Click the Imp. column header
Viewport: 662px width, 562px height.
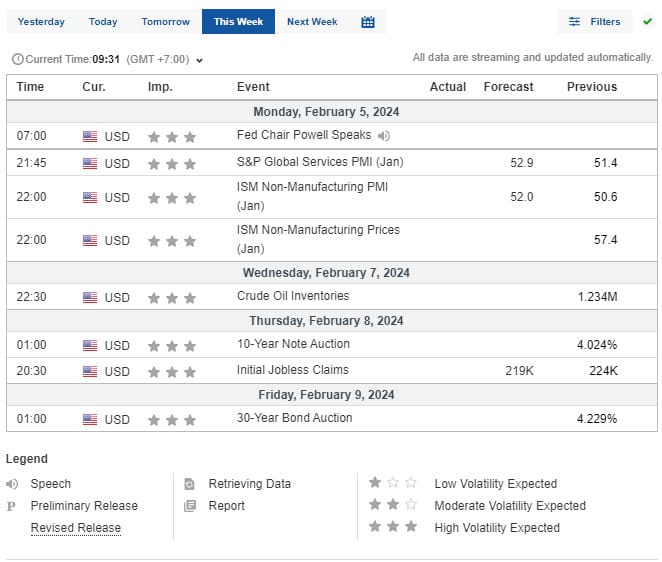[x=160, y=87]
